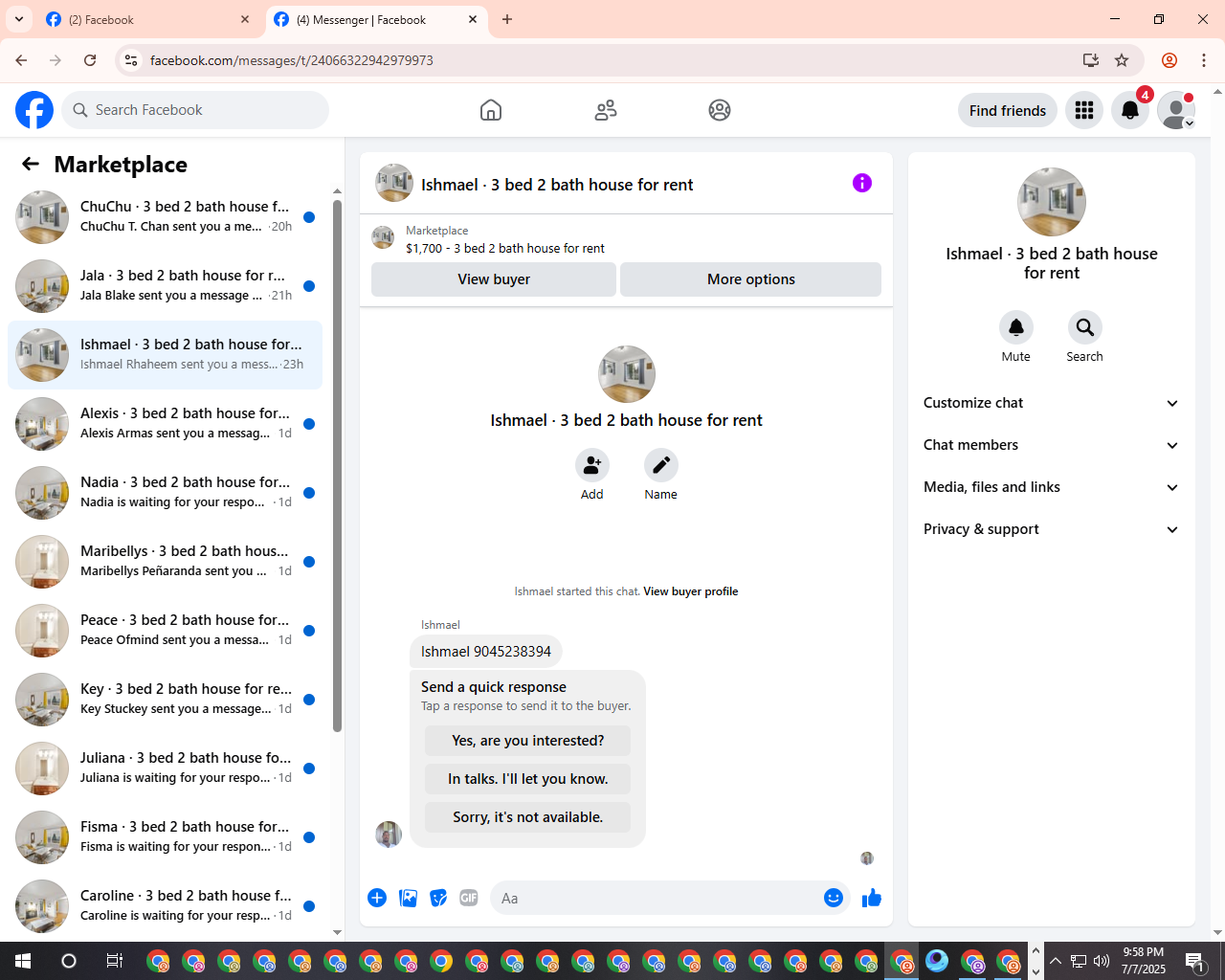Switch to the (2) Facebook tab
Image resolution: width=1225 pixels, height=980 pixels.
[148, 19]
